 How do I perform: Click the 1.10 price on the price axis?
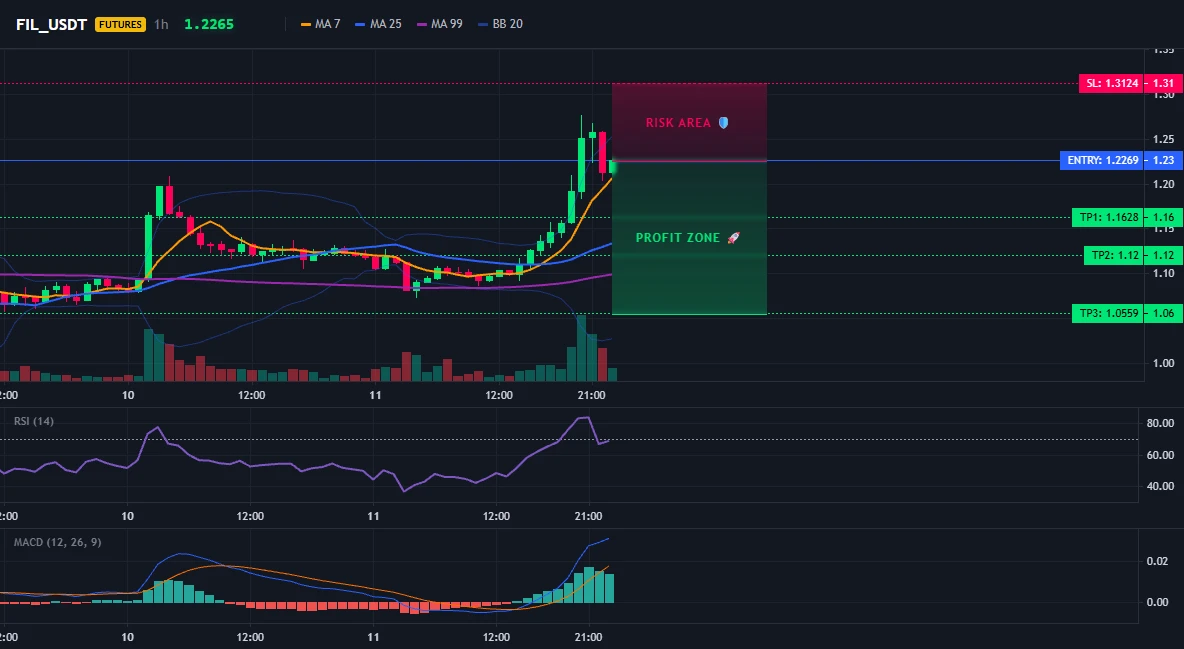(x=1164, y=274)
